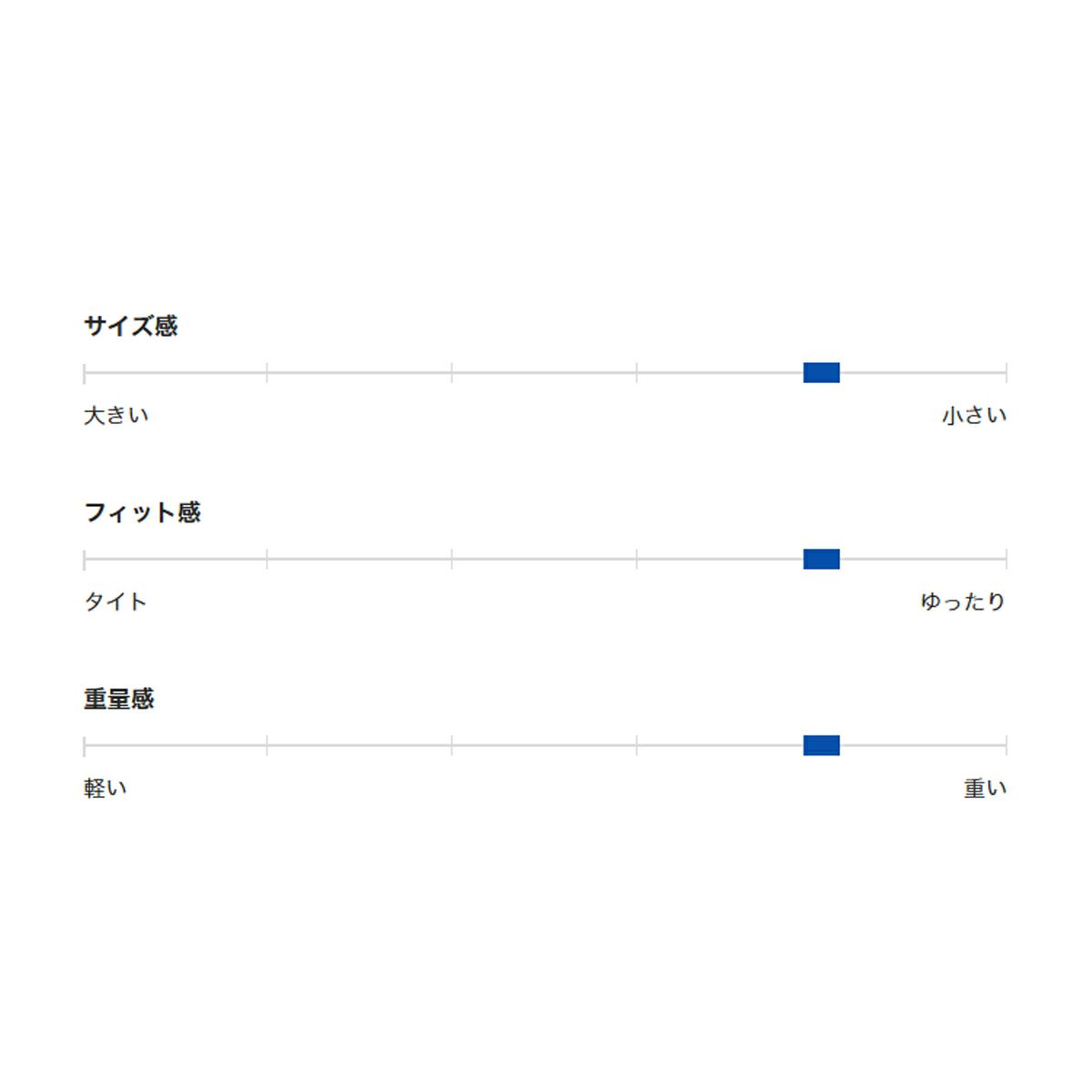Select the ゆったり label
The width and height of the screenshot is (1092, 1092).
(963, 602)
